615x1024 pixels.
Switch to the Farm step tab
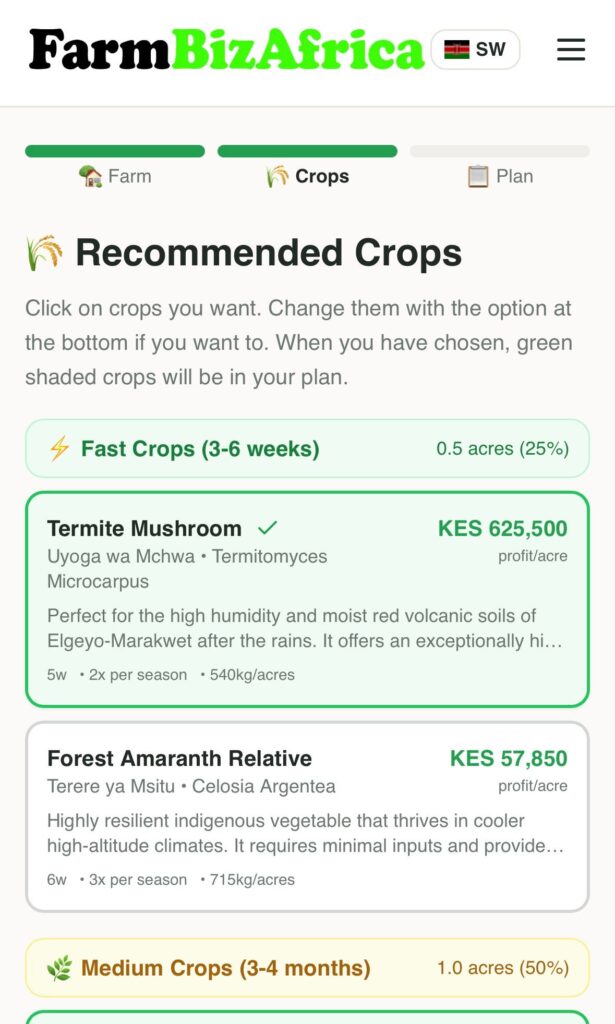115,176
